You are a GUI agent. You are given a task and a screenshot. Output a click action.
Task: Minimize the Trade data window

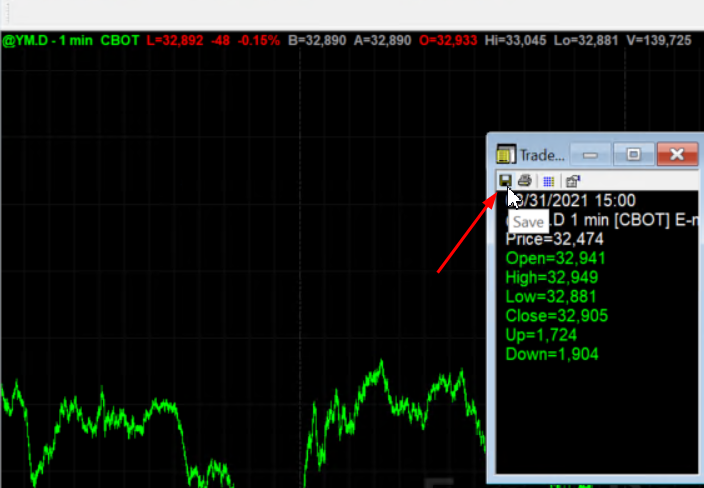click(591, 154)
